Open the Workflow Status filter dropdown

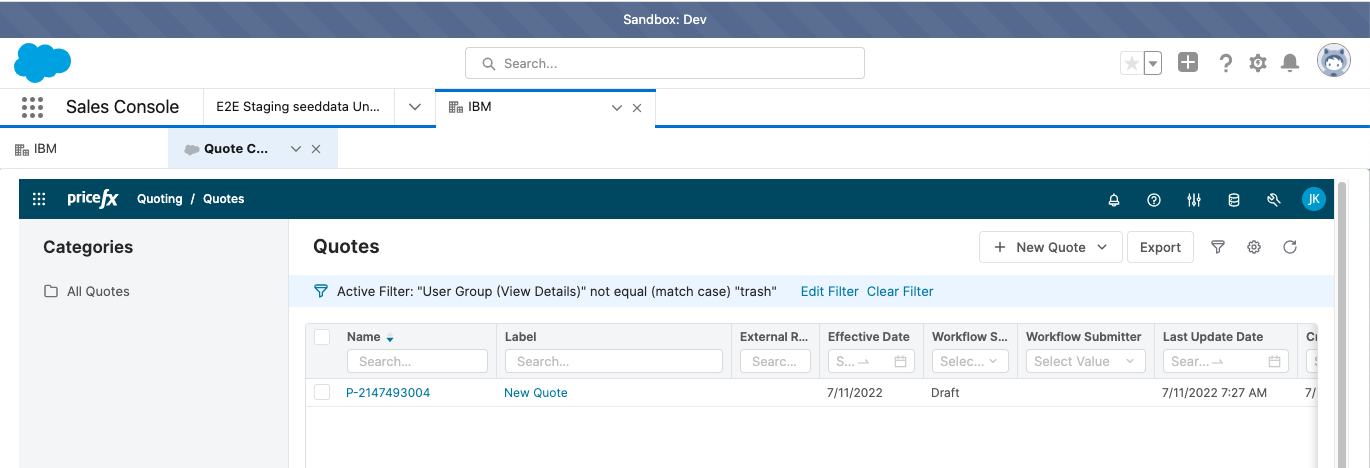coord(970,361)
